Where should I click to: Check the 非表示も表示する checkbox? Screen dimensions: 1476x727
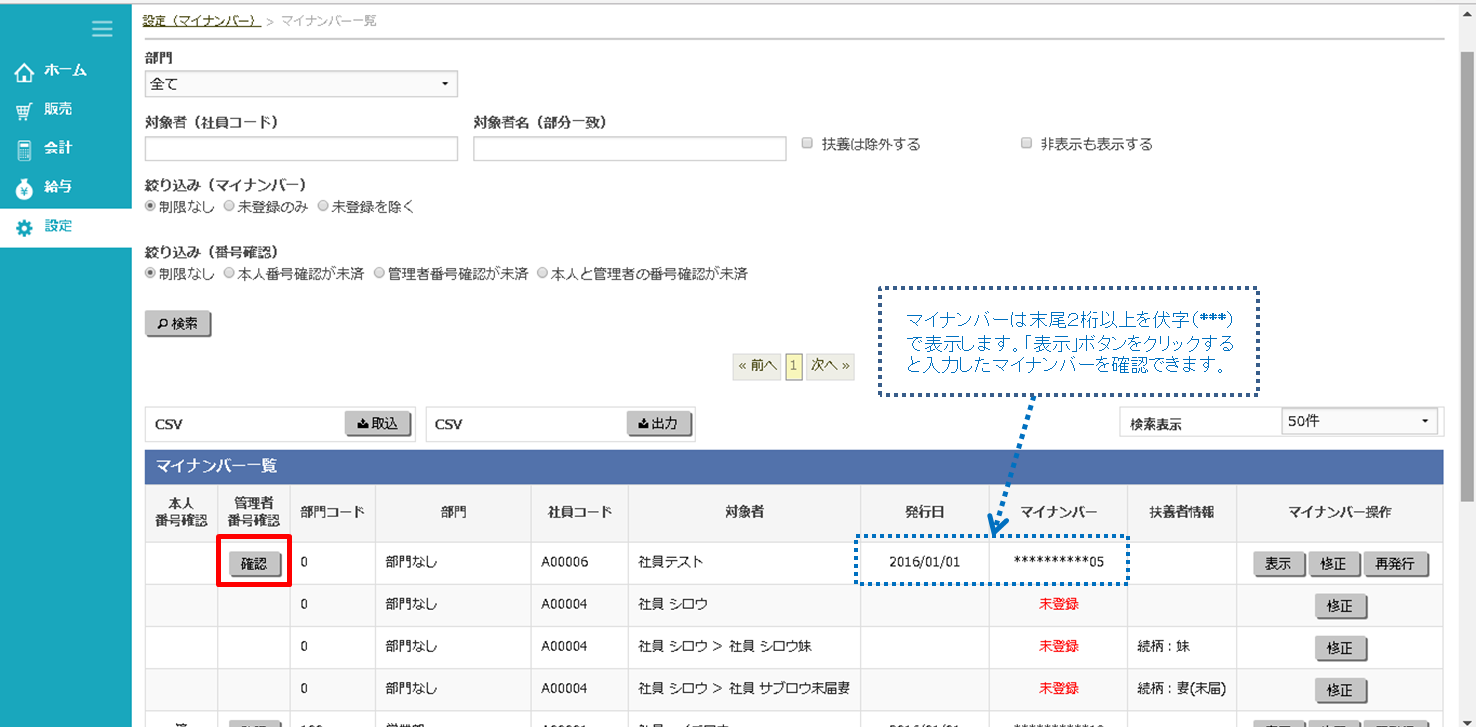(x=1026, y=144)
